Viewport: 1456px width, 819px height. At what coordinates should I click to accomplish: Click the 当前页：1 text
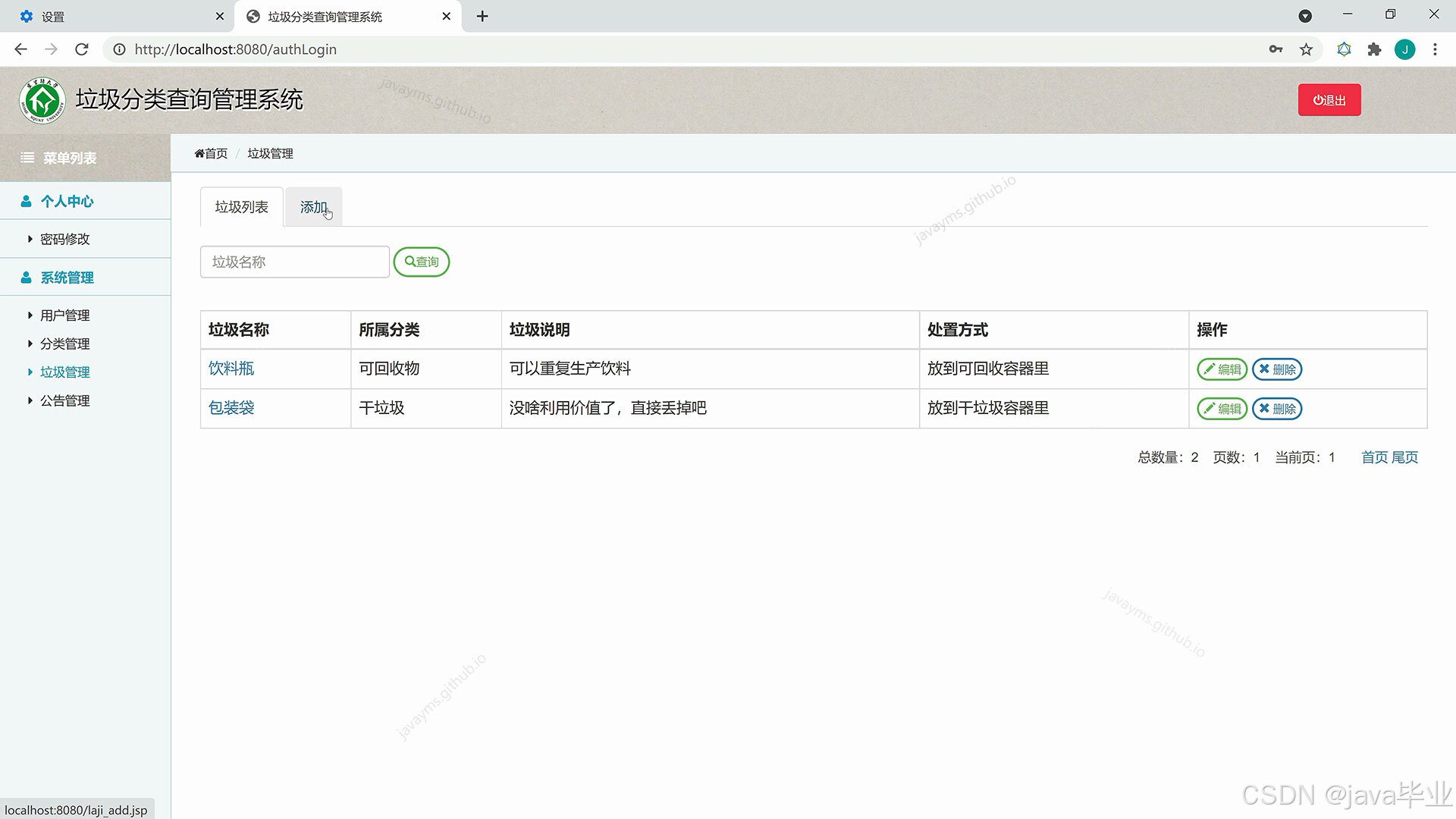coord(1305,457)
